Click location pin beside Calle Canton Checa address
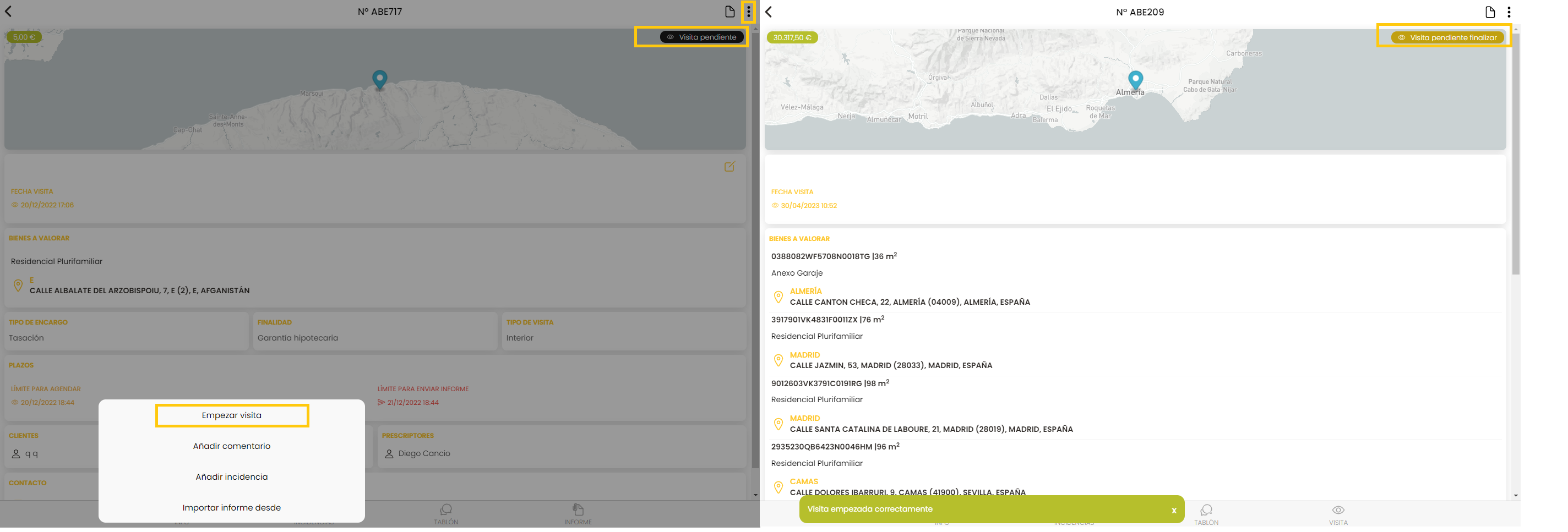 778,297
